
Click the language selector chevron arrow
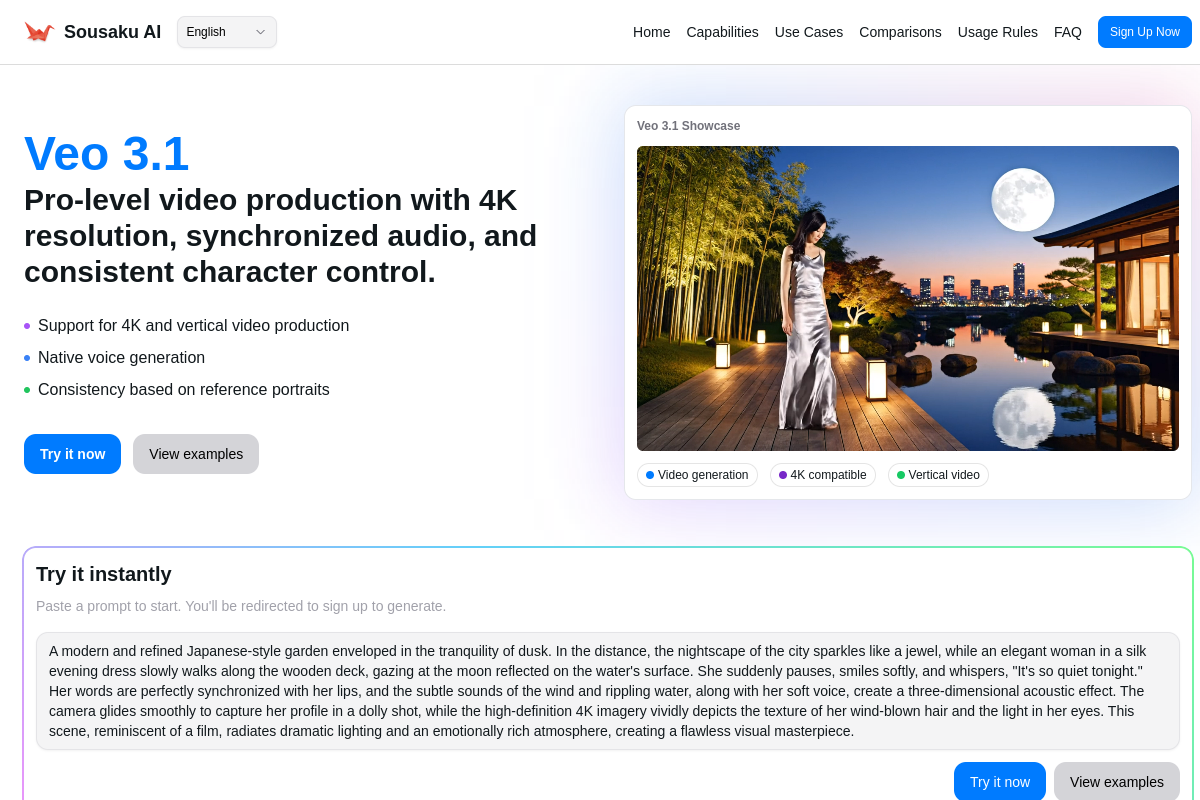[x=260, y=32]
